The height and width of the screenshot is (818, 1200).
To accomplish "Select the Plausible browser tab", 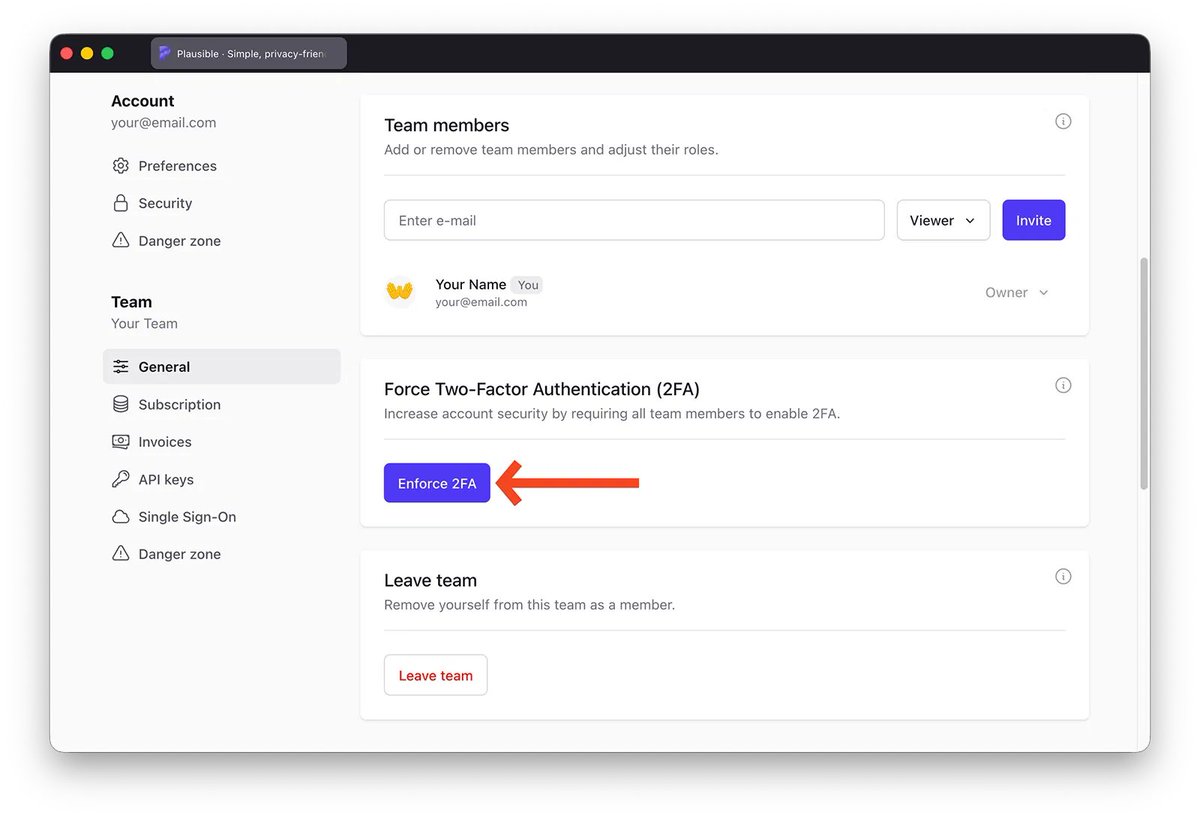I will click(x=249, y=53).
